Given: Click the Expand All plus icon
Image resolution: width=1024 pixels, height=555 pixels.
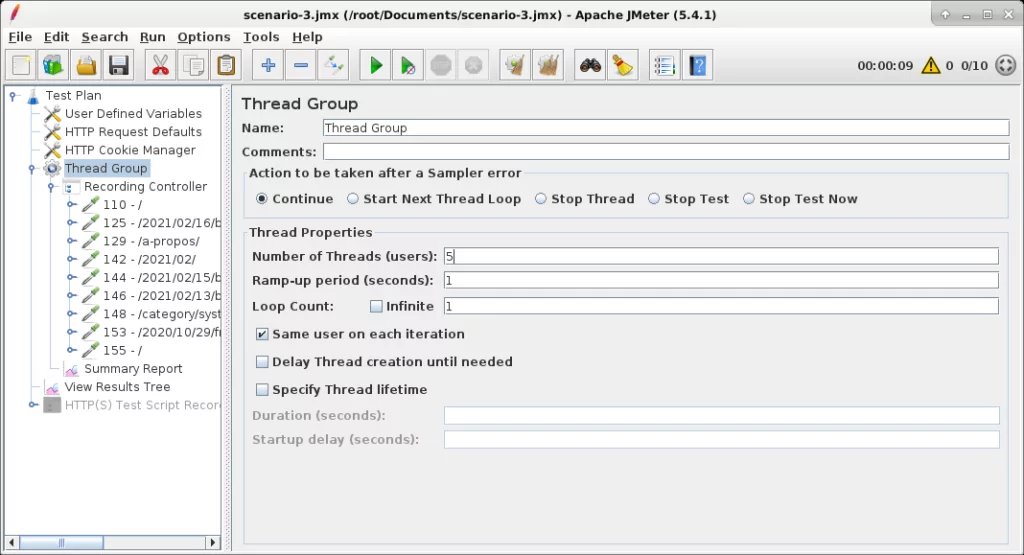Looking at the screenshot, I should coord(268,65).
